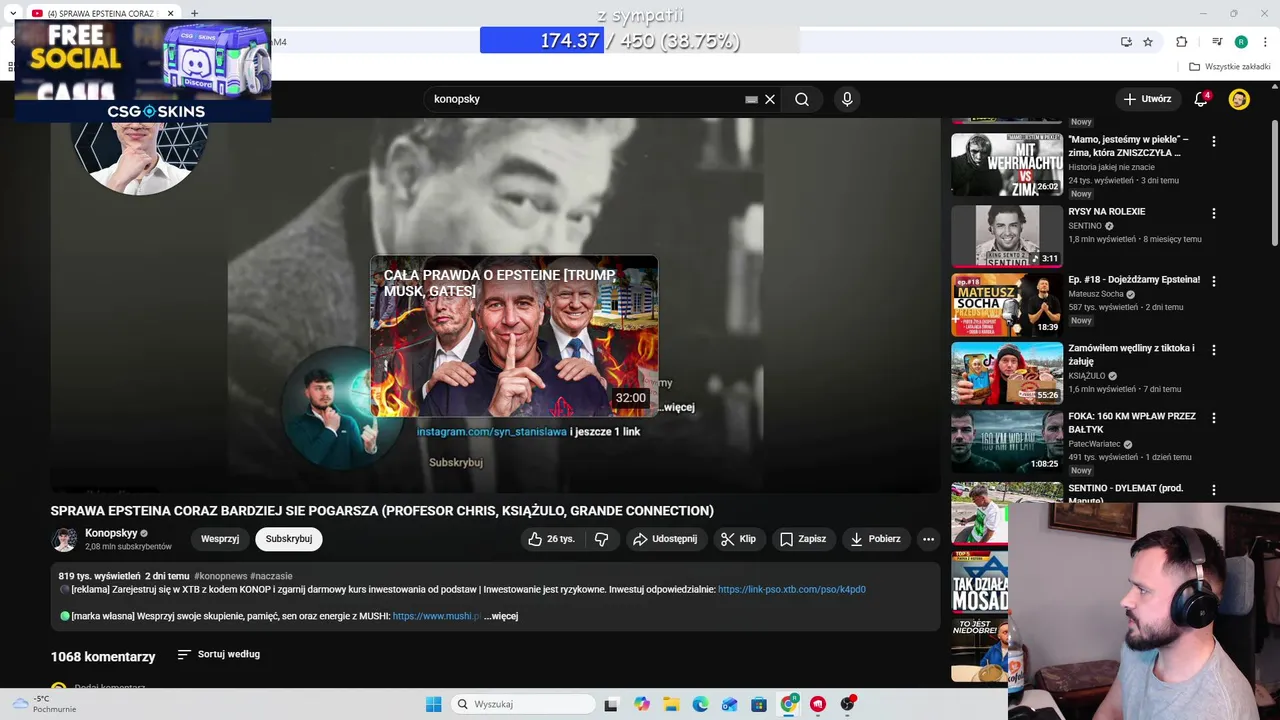Screen dimensions: 1280x720
Task: Expand the Chrome tab search dropdown arrow
Action: click(12, 13)
